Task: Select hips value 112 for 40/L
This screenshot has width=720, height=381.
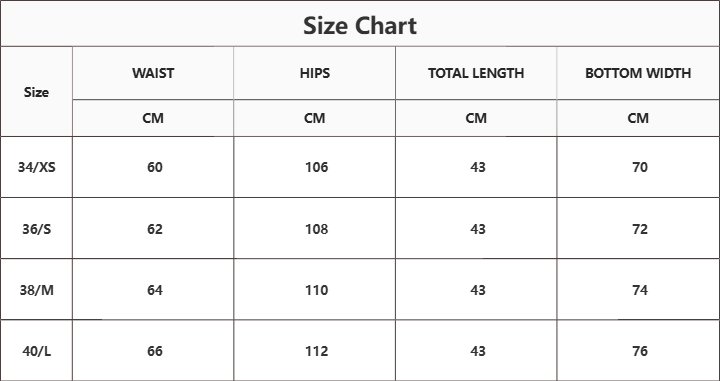Action: 317,351
